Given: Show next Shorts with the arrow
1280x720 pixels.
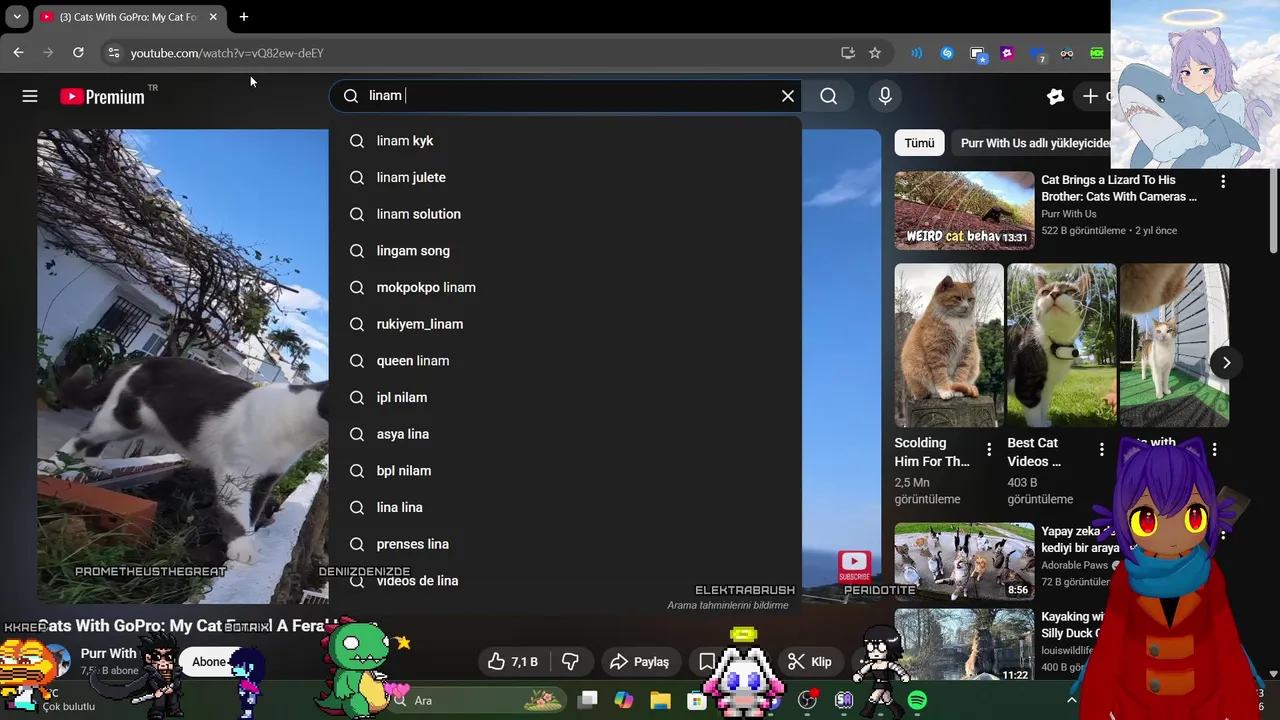Looking at the screenshot, I should point(1226,363).
